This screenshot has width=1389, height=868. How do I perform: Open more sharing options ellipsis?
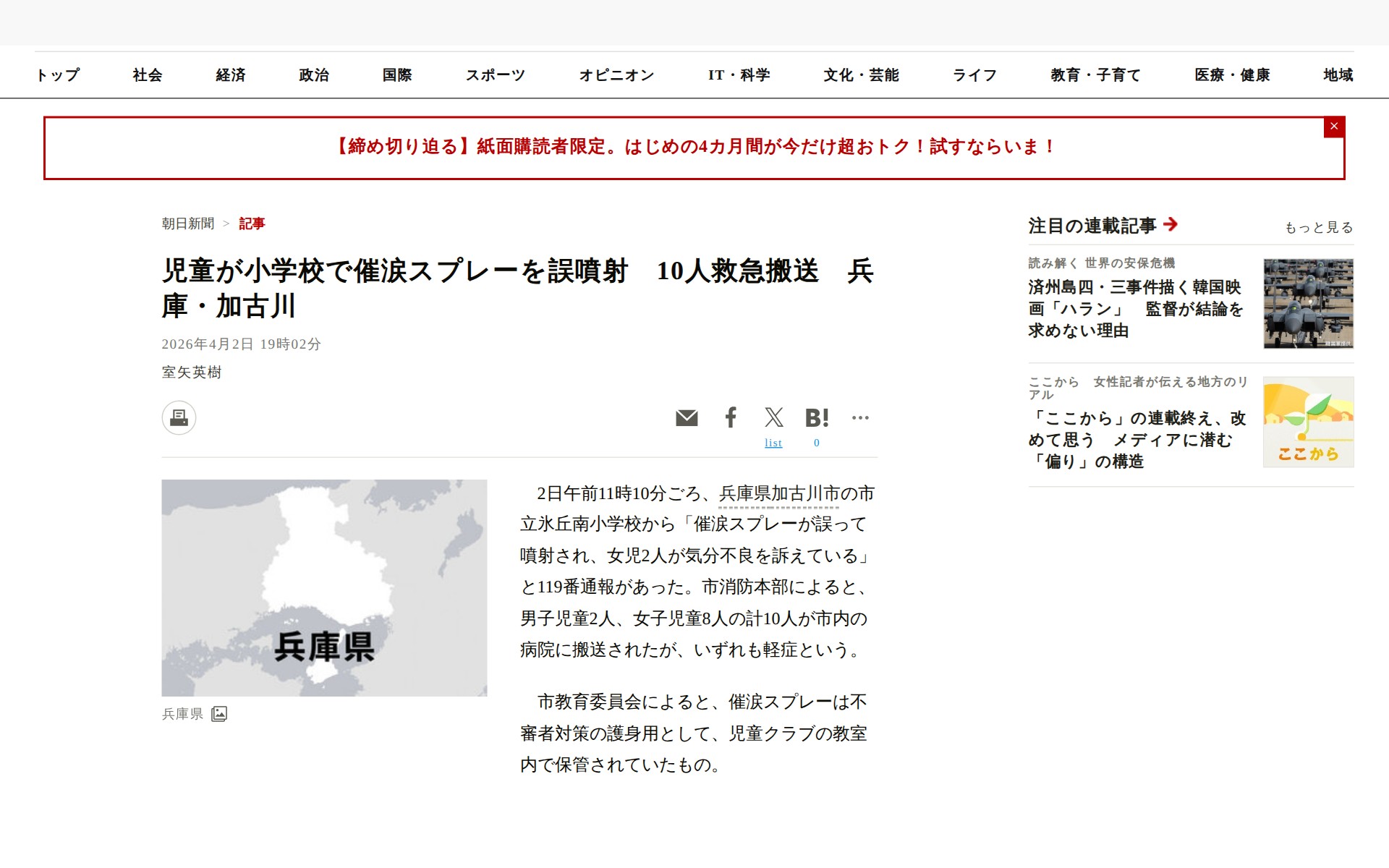(860, 417)
